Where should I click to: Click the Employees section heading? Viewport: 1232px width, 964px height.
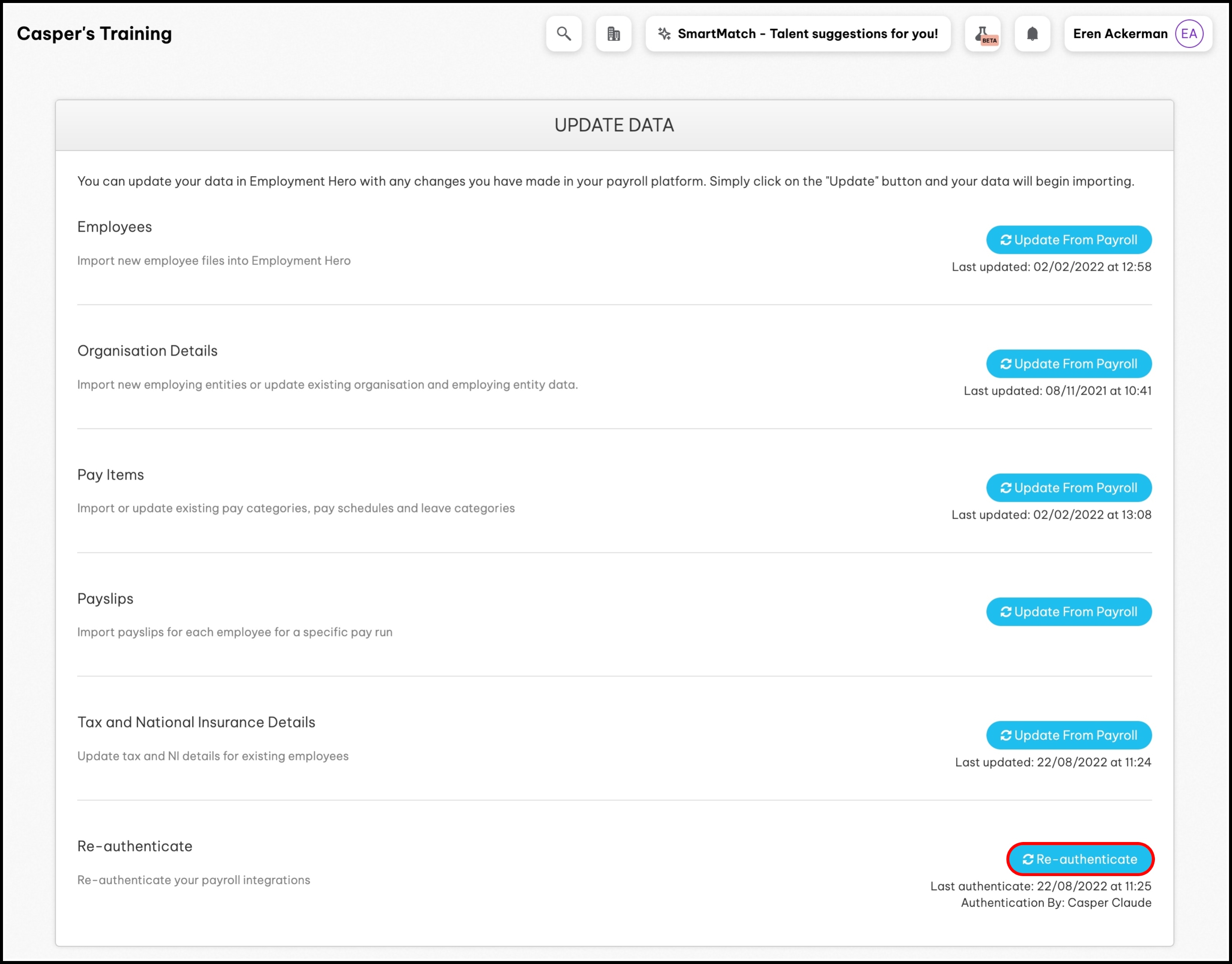114,227
